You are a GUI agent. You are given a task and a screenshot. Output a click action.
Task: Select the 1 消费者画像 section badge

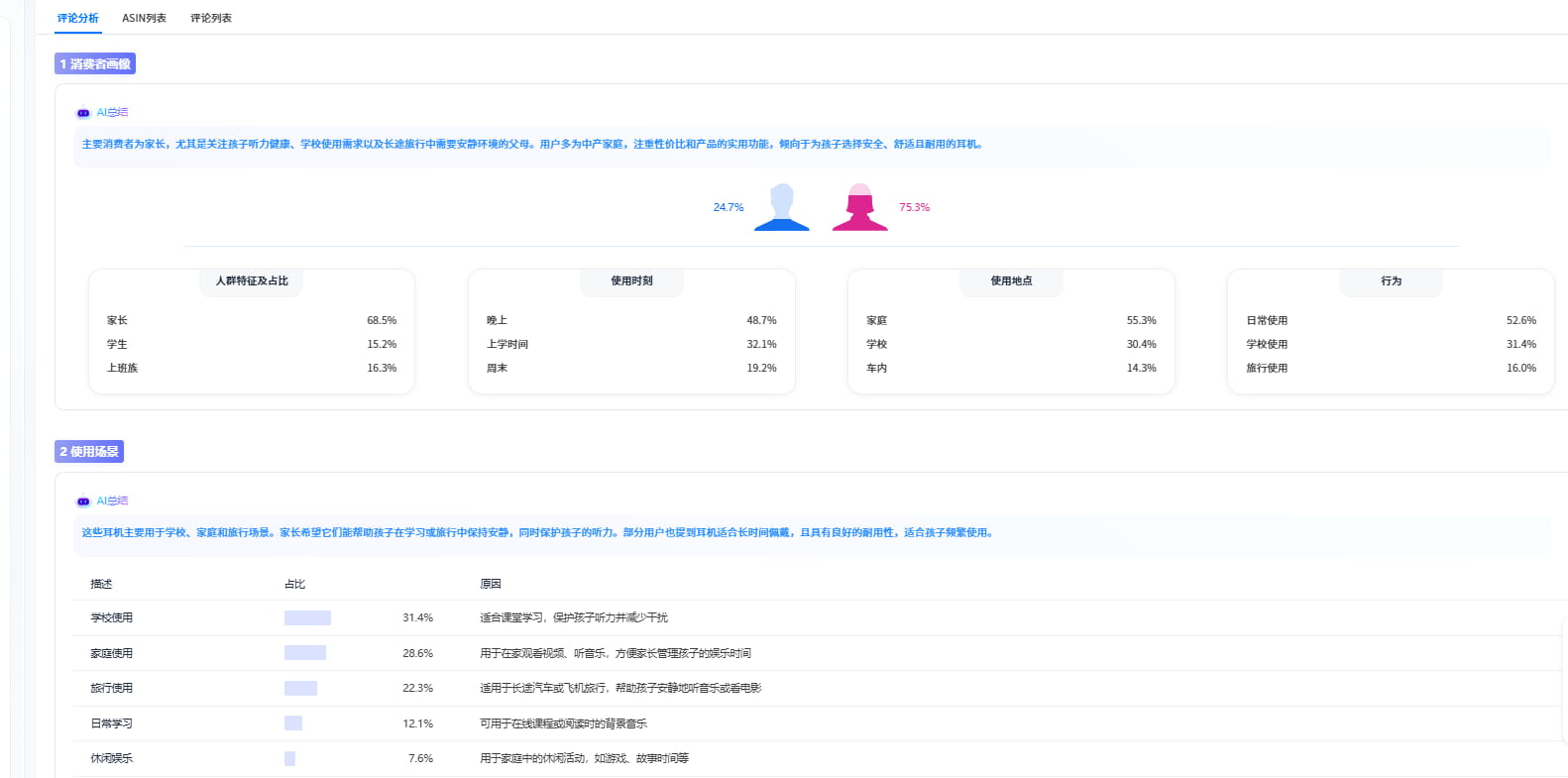coord(95,64)
